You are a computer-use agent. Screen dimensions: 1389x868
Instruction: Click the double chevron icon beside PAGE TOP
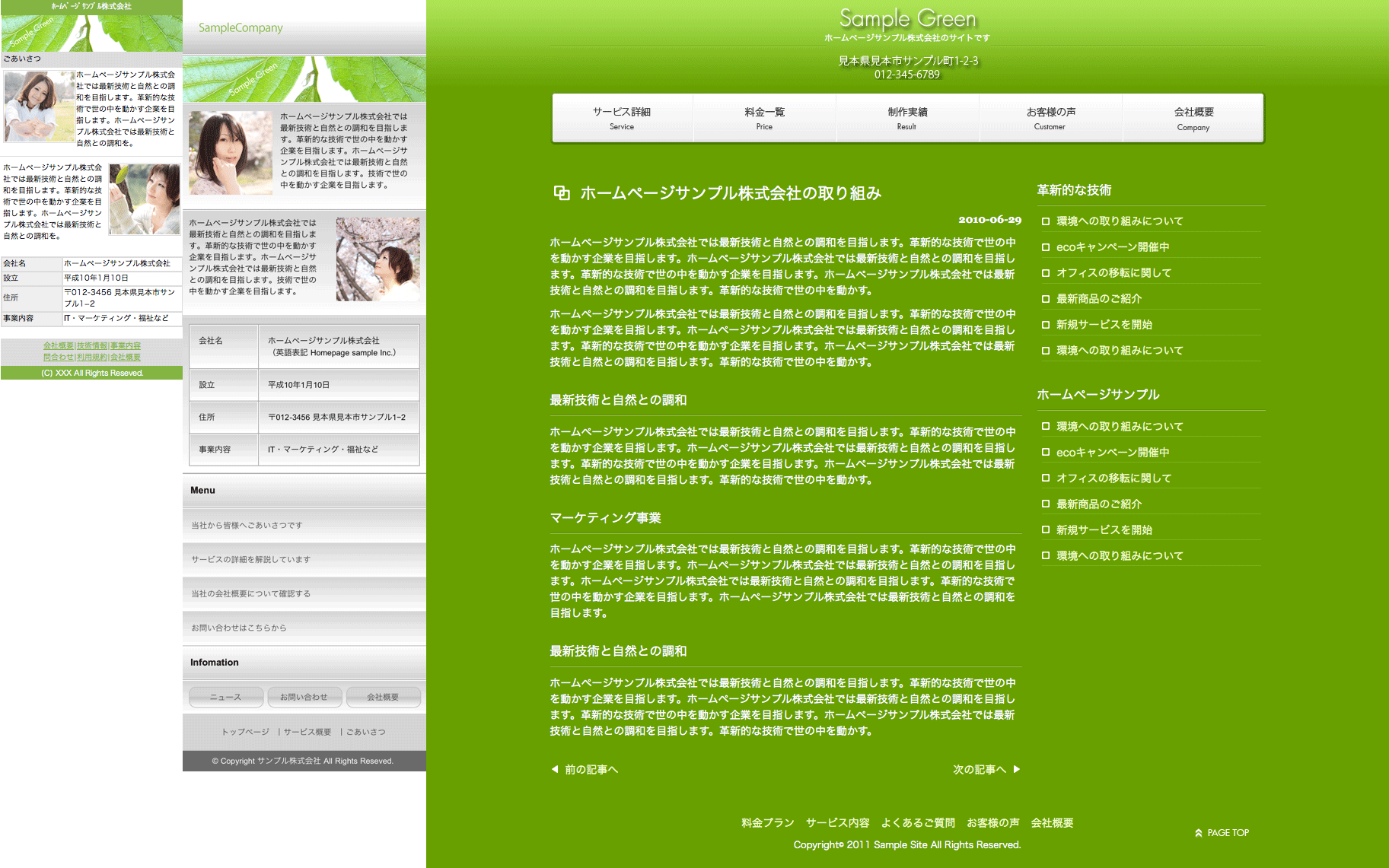coord(1199,833)
